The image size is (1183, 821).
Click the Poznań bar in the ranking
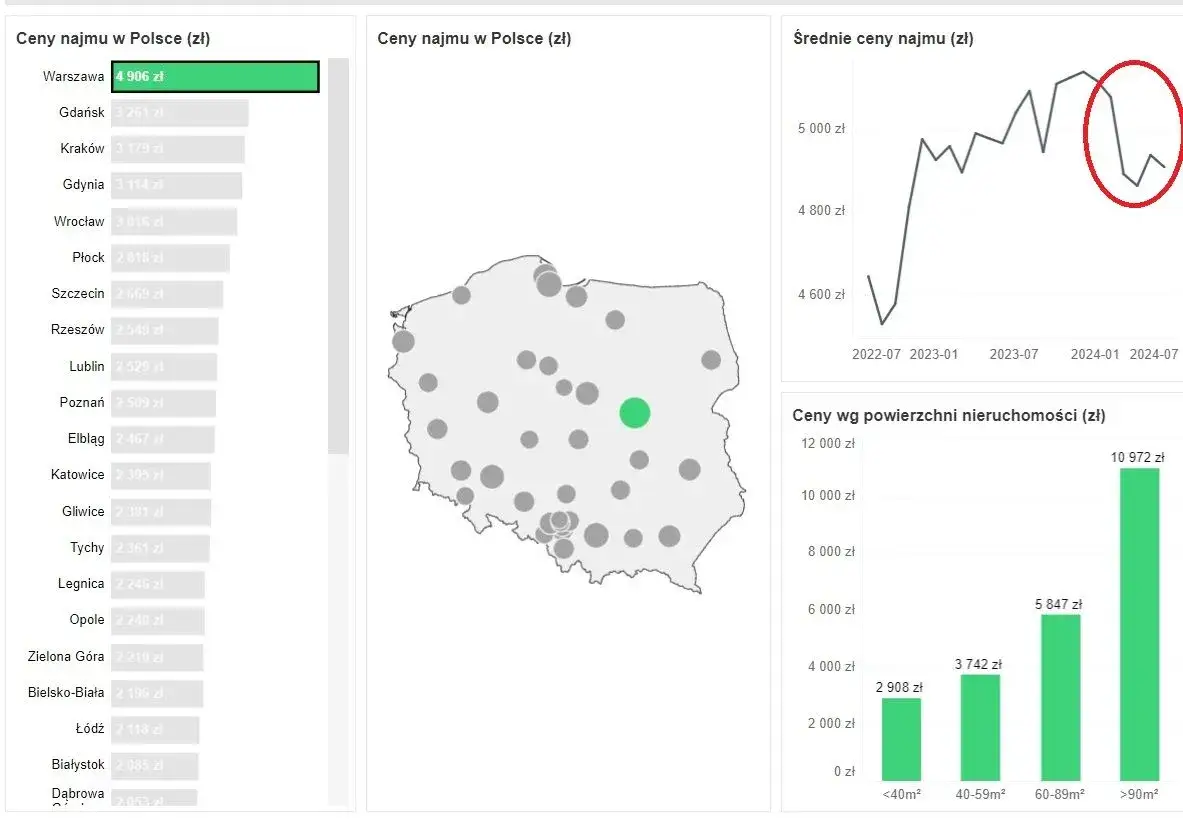pyautogui.click(x=164, y=403)
